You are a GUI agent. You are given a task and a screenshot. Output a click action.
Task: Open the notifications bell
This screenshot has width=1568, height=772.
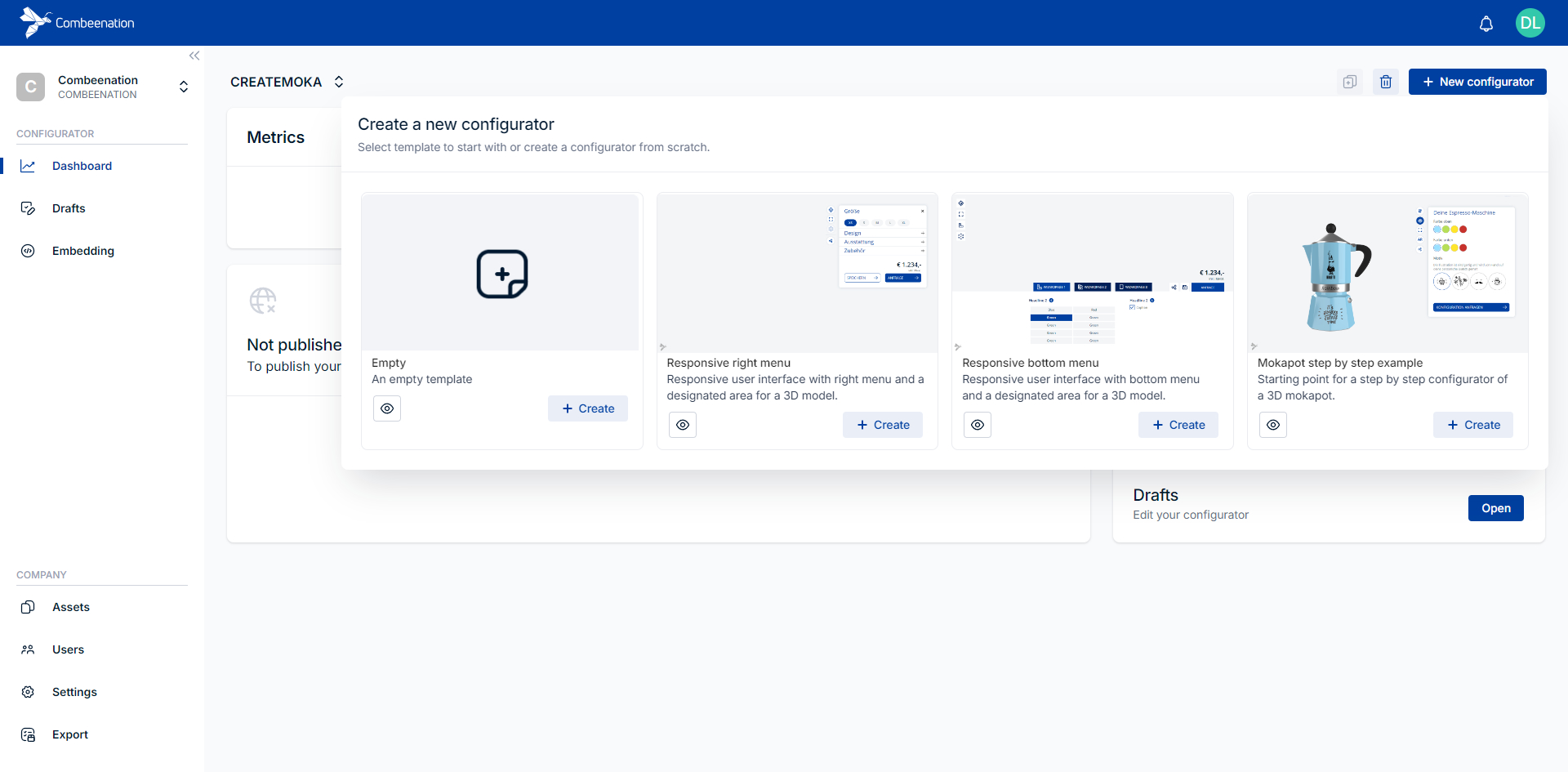click(1486, 24)
